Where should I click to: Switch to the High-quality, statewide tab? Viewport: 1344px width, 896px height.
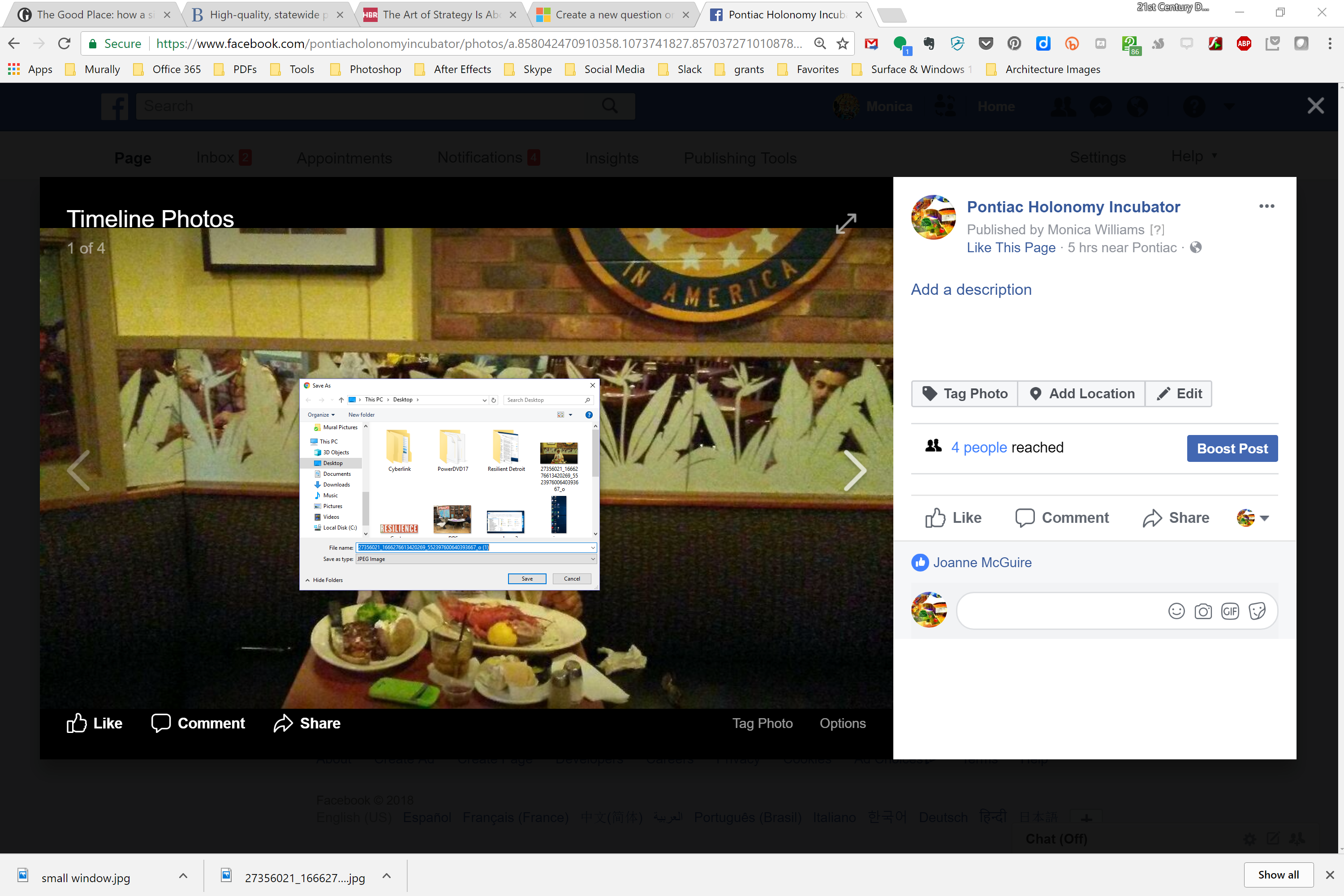267,14
